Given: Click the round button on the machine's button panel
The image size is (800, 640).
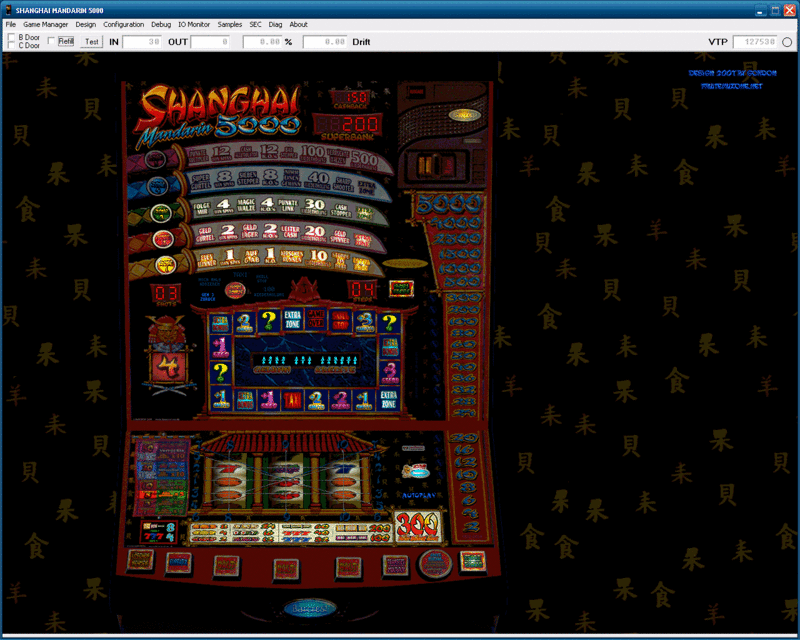Looking at the screenshot, I should pos(435,564).
